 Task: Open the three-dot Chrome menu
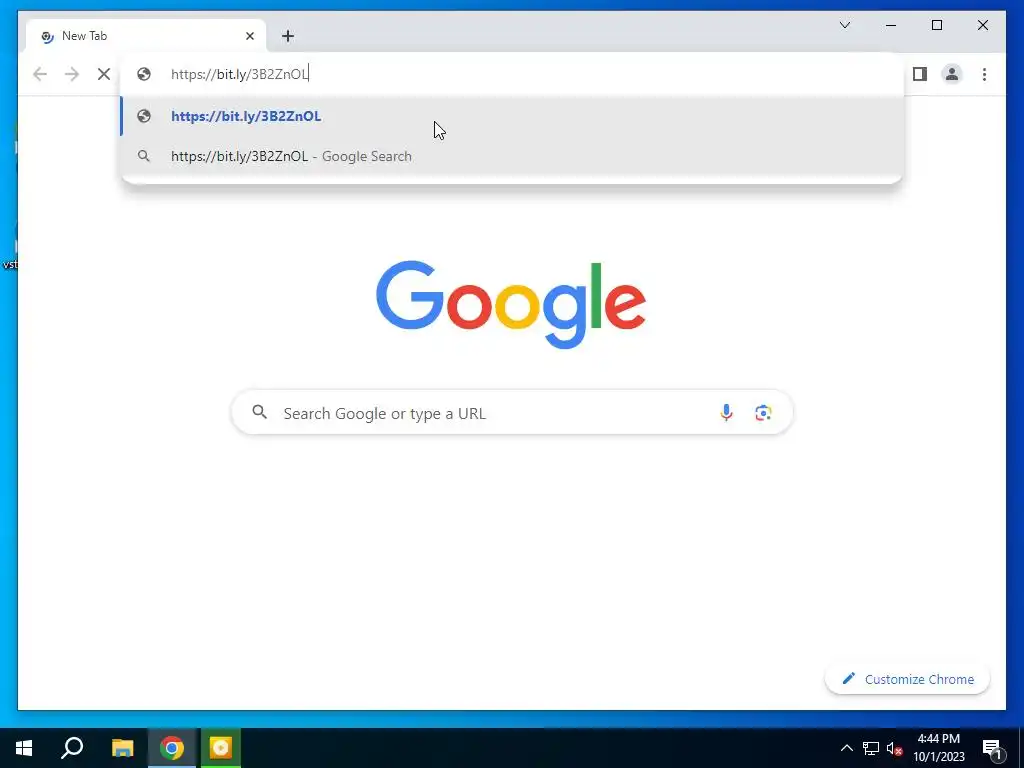(984, 74)
